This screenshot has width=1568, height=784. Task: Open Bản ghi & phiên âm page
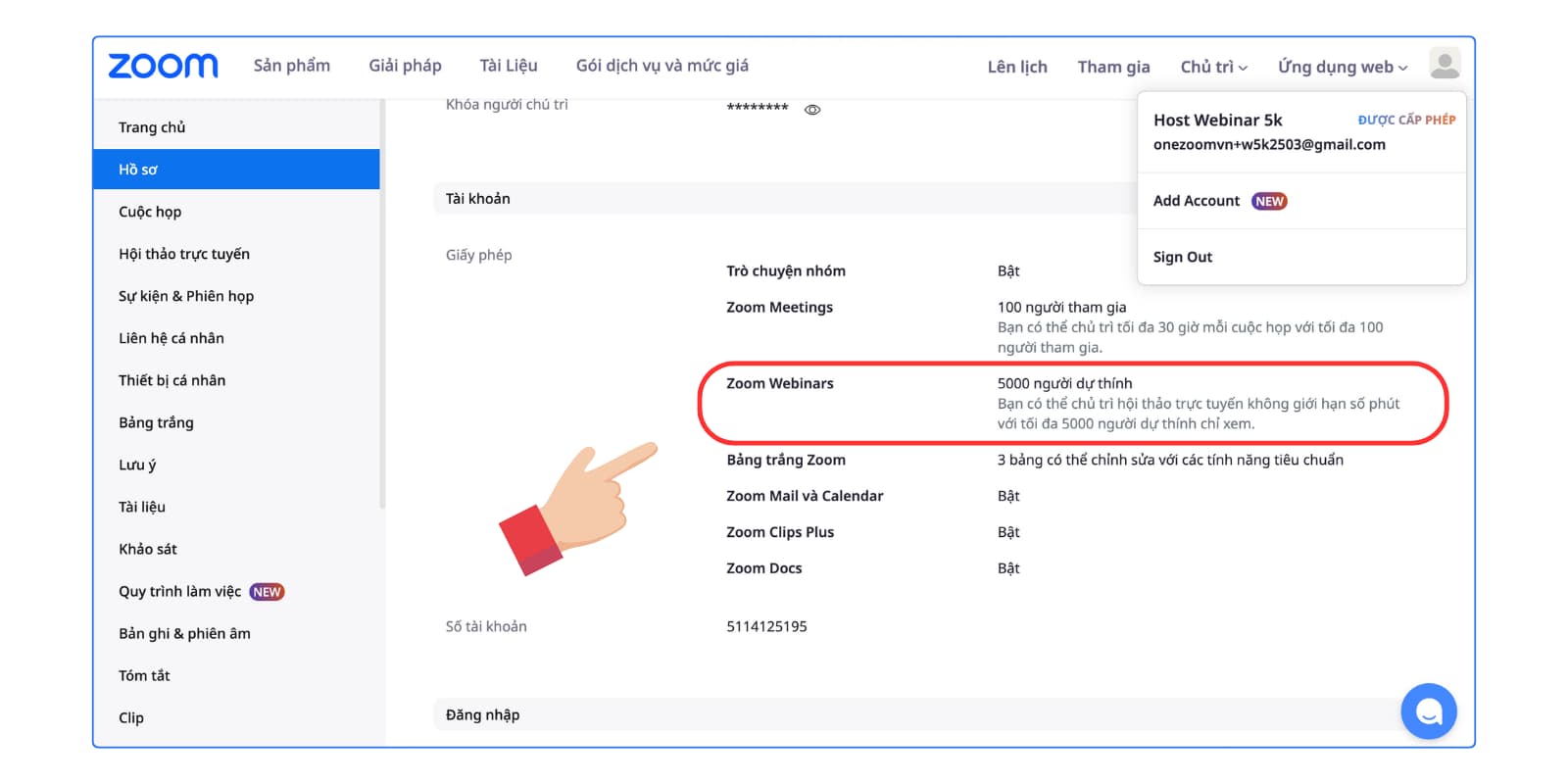184,633
